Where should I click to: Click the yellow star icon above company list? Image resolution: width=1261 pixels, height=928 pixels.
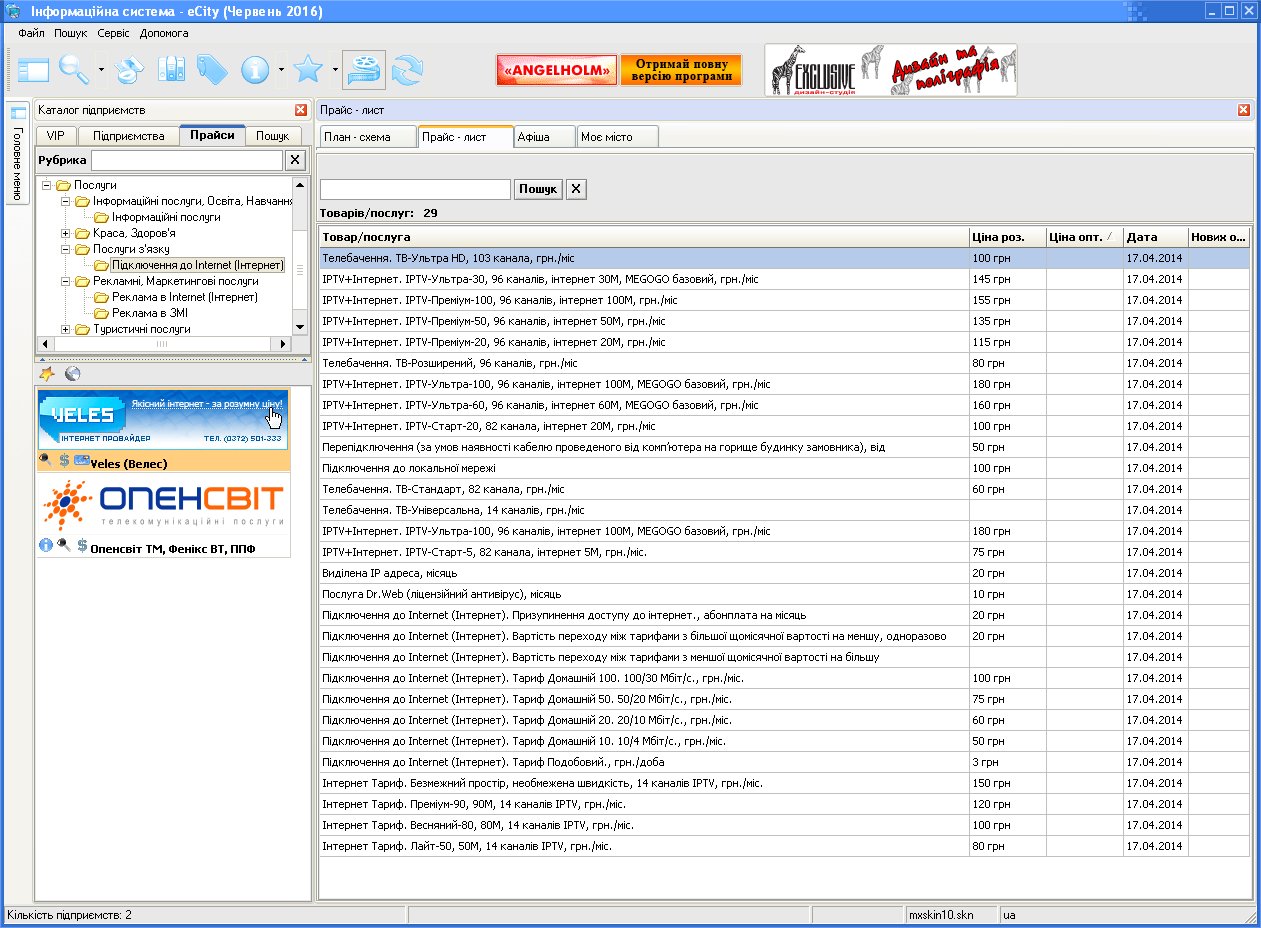tap(47, 374)
